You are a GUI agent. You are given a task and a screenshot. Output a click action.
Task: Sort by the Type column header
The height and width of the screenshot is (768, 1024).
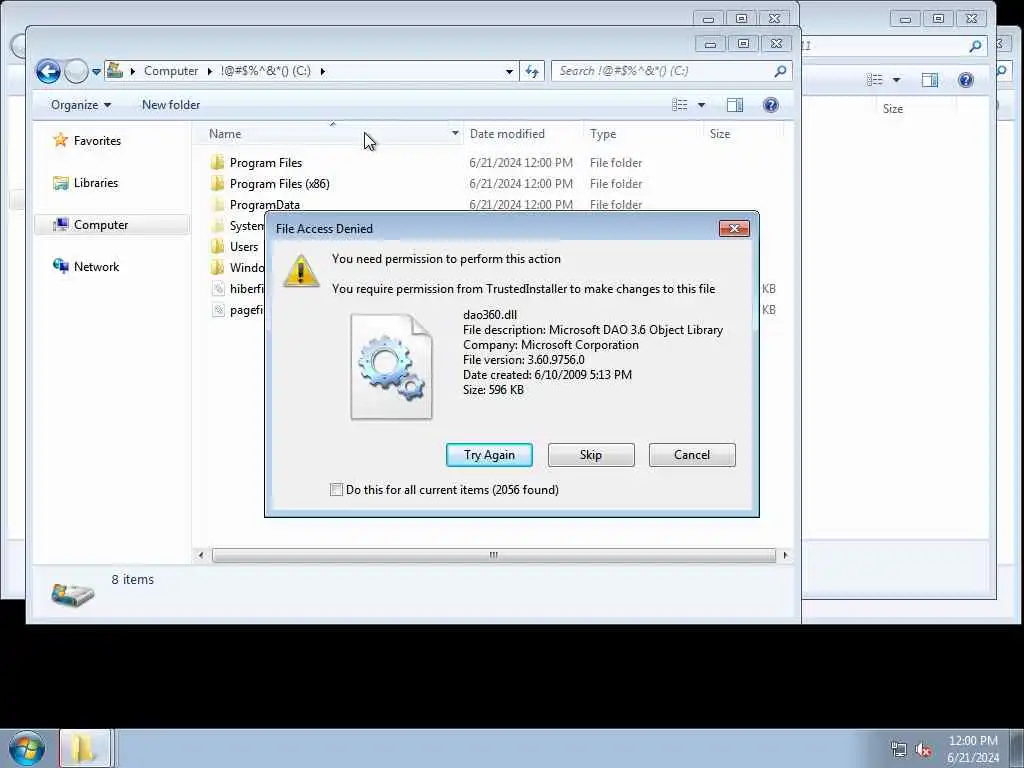click(603, 134)
